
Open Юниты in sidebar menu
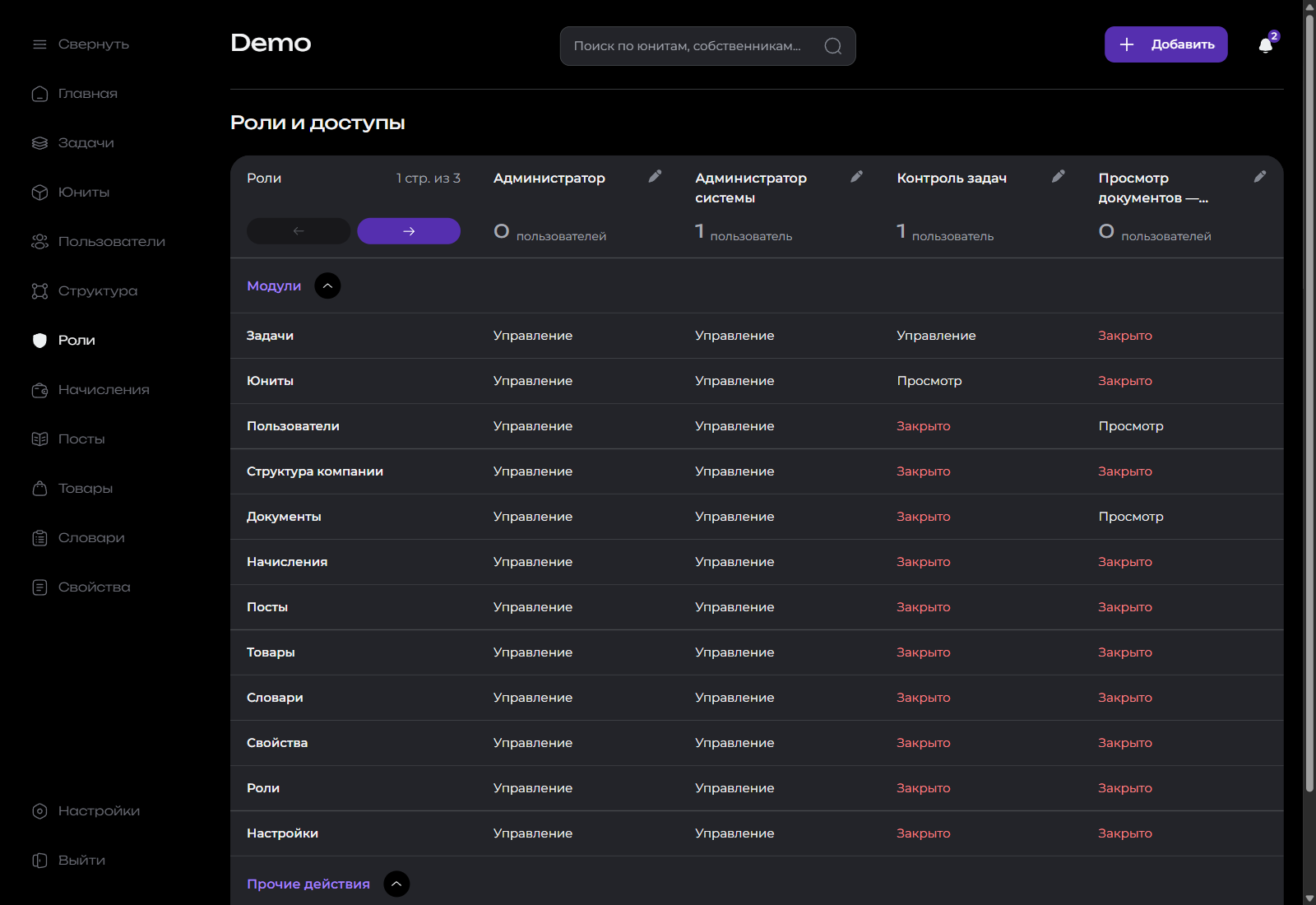pos(83,193)
